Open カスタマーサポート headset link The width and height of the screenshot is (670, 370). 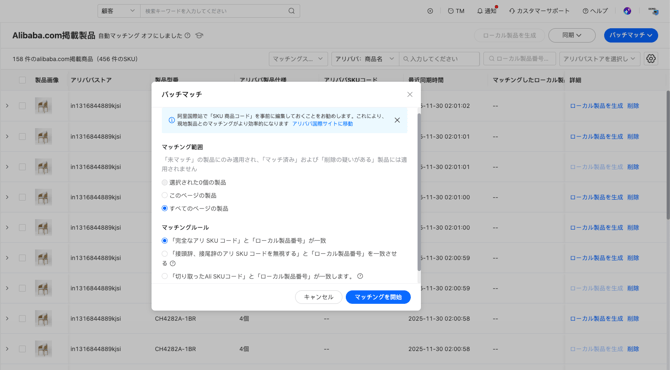click(539, 11)
